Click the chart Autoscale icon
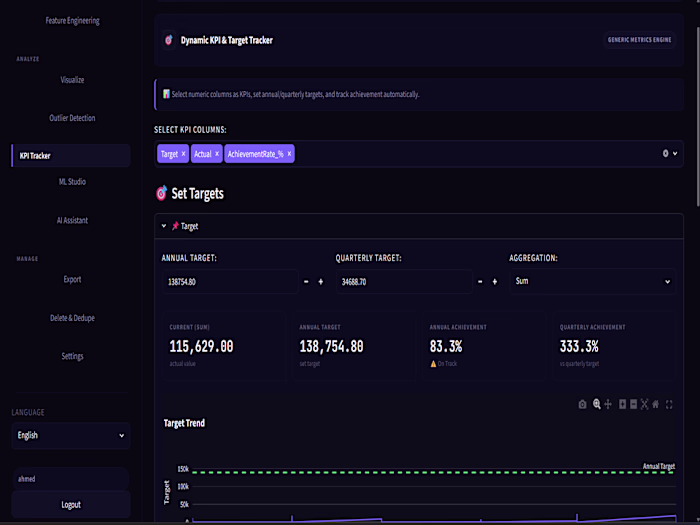 pos(644,404)
